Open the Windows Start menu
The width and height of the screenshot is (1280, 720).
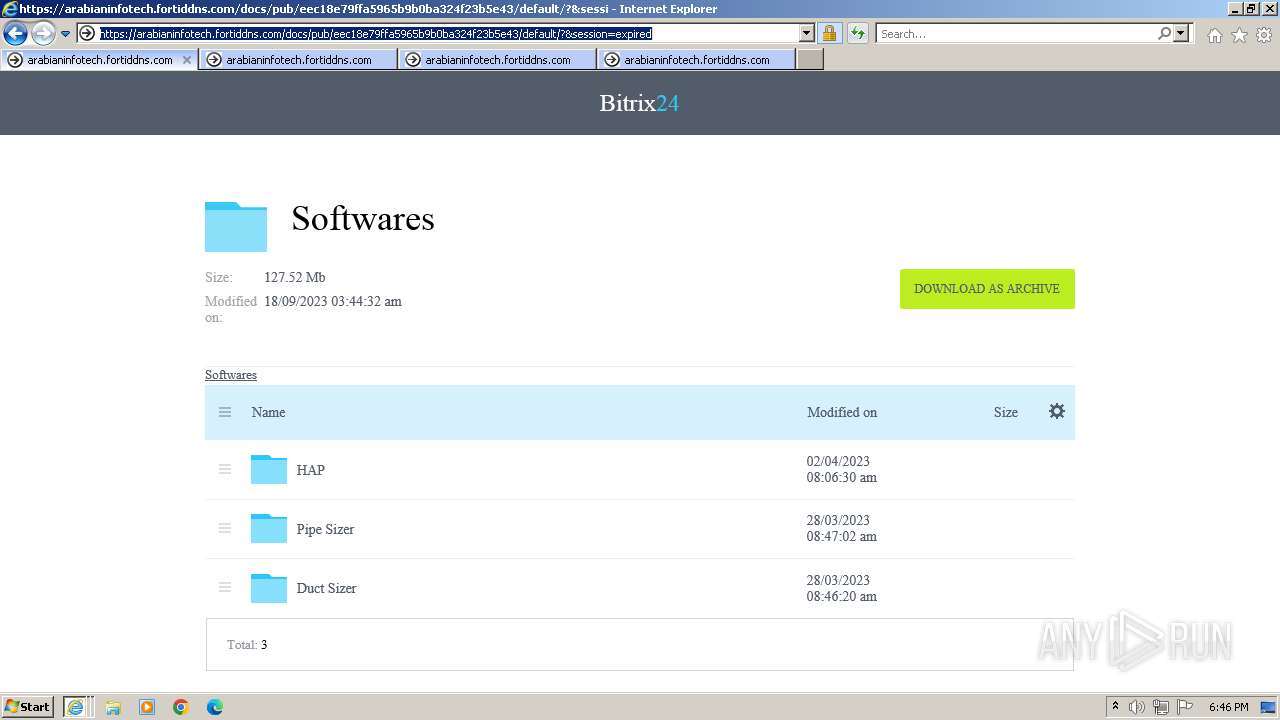point(28,707)
